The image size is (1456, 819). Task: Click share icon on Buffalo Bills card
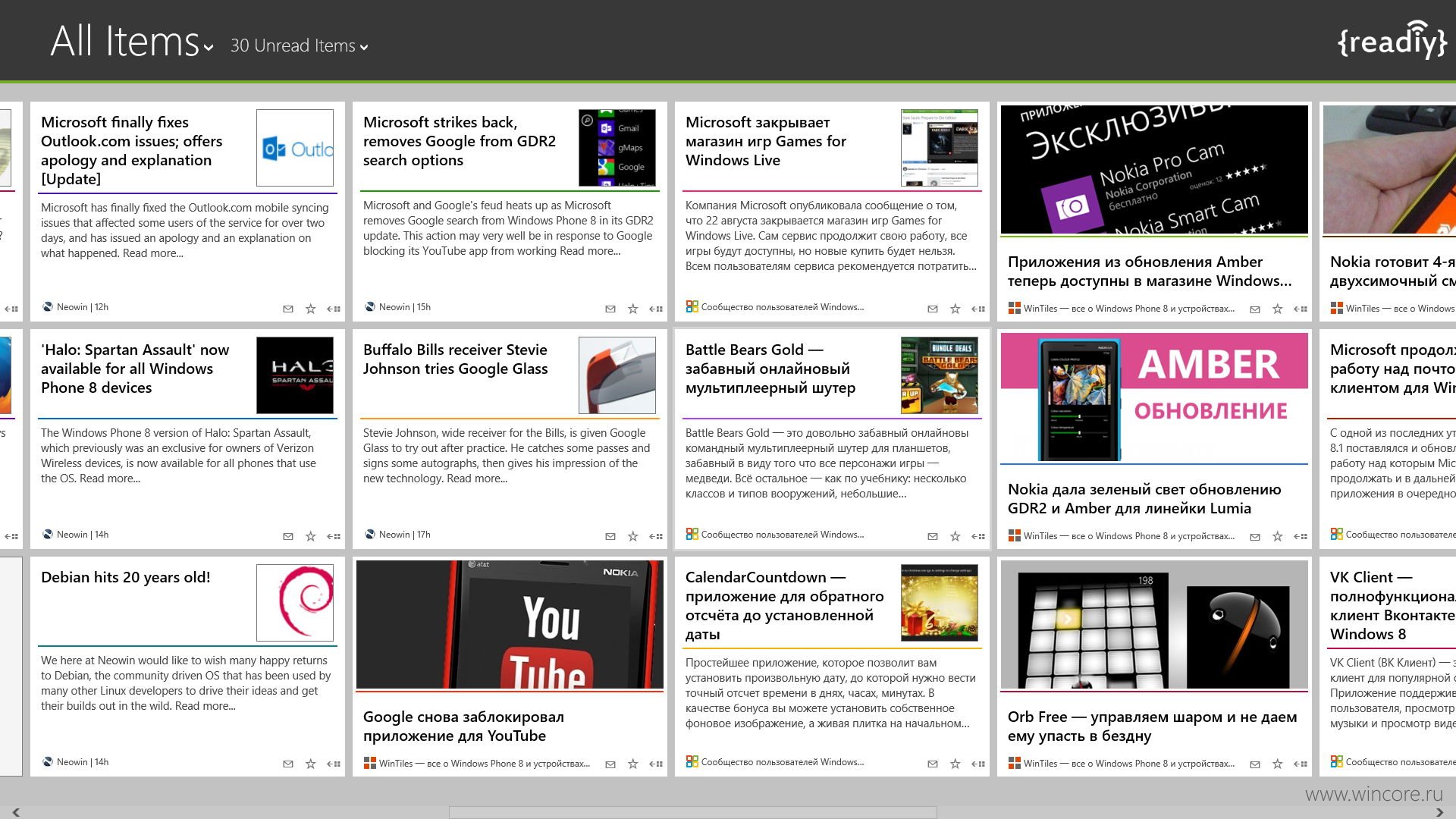(656, 536)
